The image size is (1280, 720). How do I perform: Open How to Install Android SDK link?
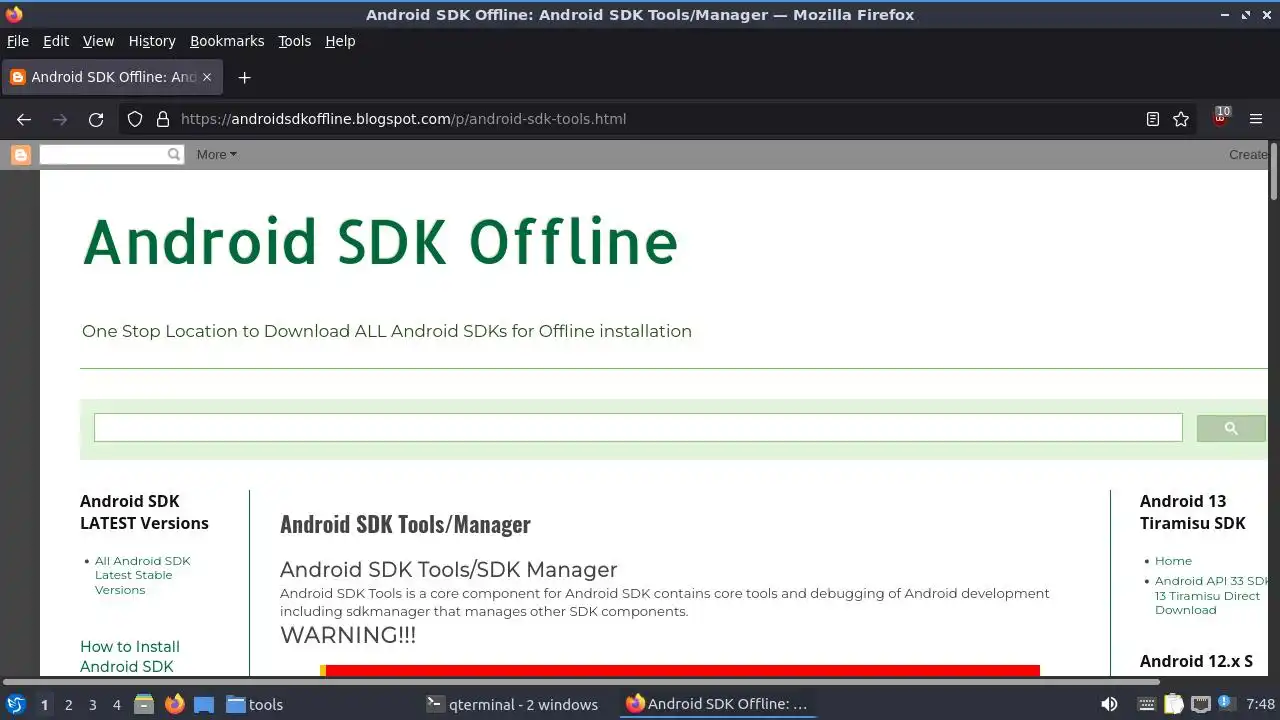pos(130,656)
